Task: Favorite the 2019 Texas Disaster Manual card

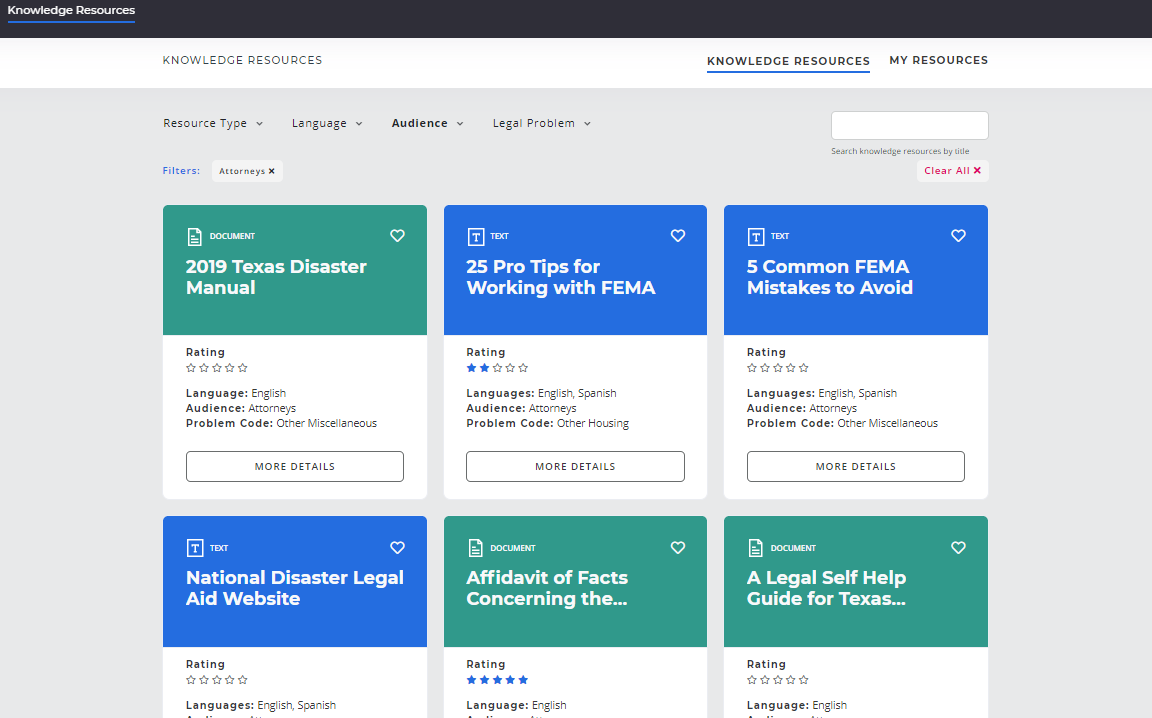Action: (397, 236)
